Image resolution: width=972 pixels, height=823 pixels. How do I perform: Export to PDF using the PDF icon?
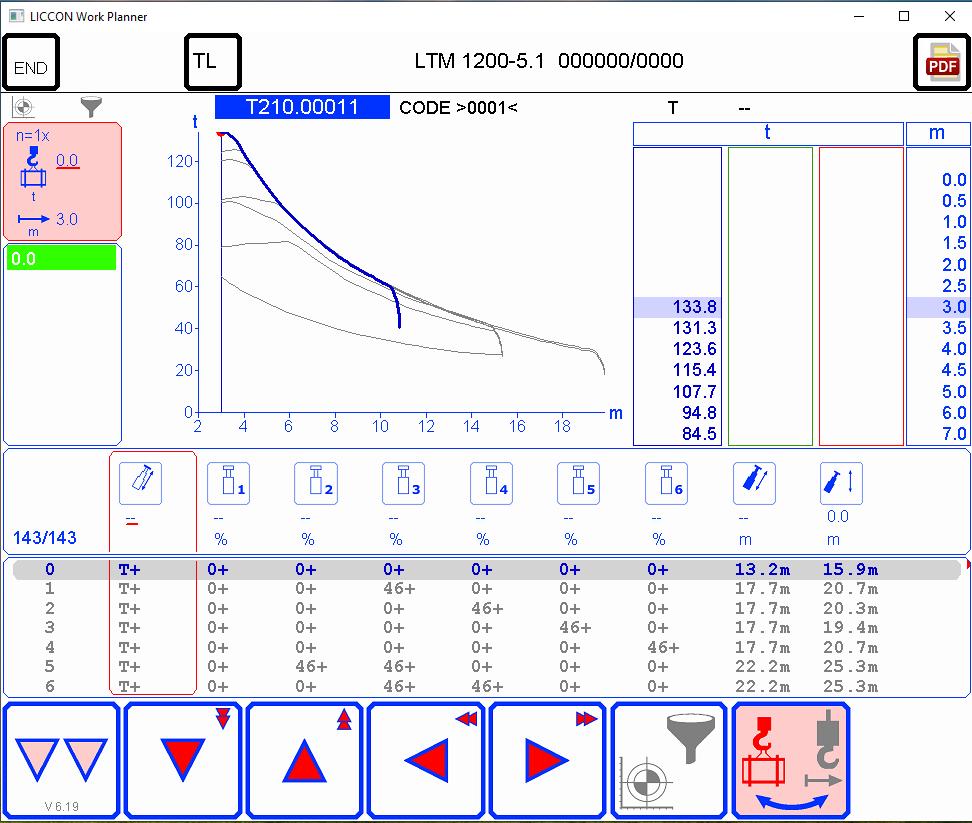(x=942, y=62)
